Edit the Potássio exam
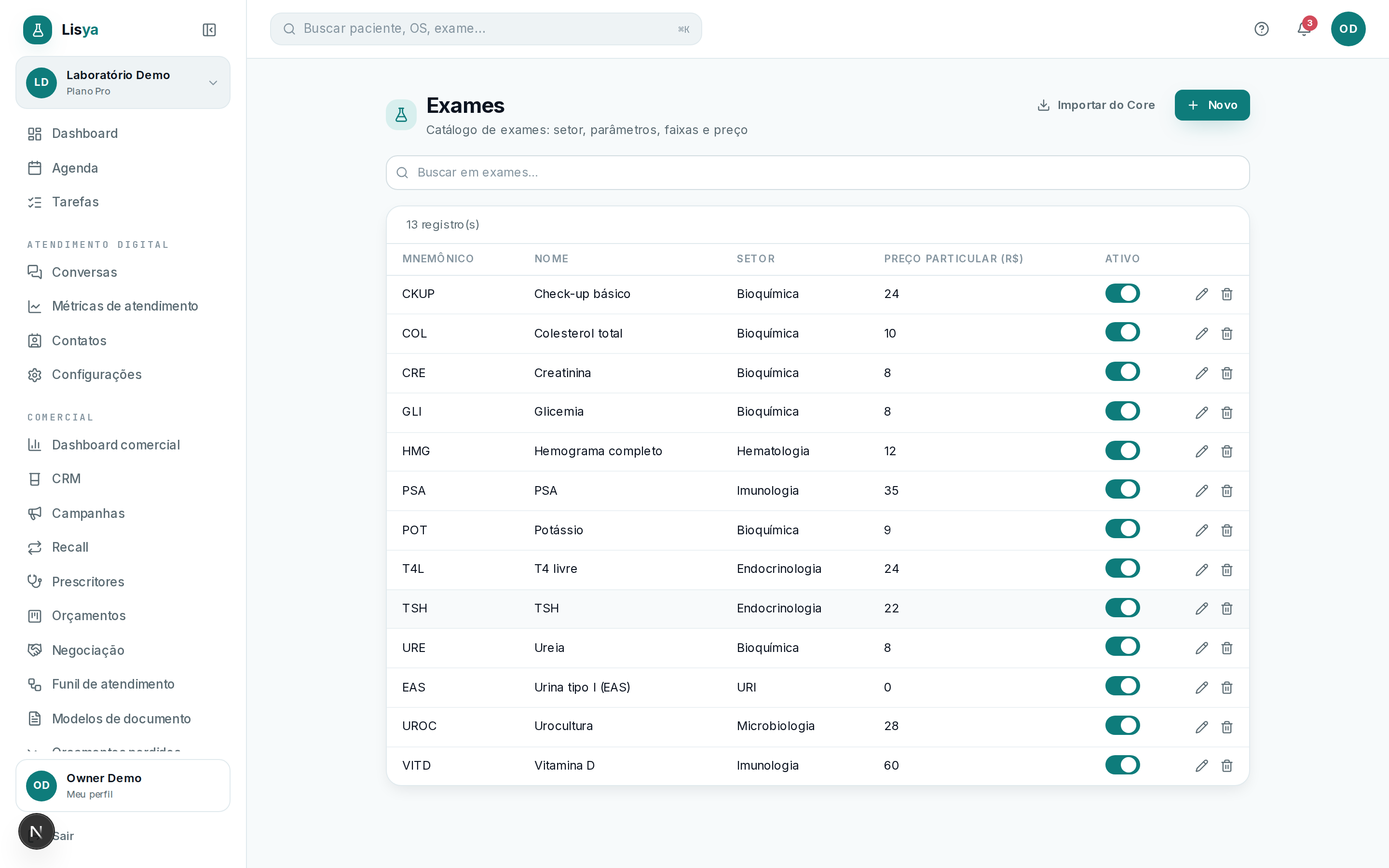Image resolution: width=1389 pixels, height=868 pixels. tap(1201, 531)
